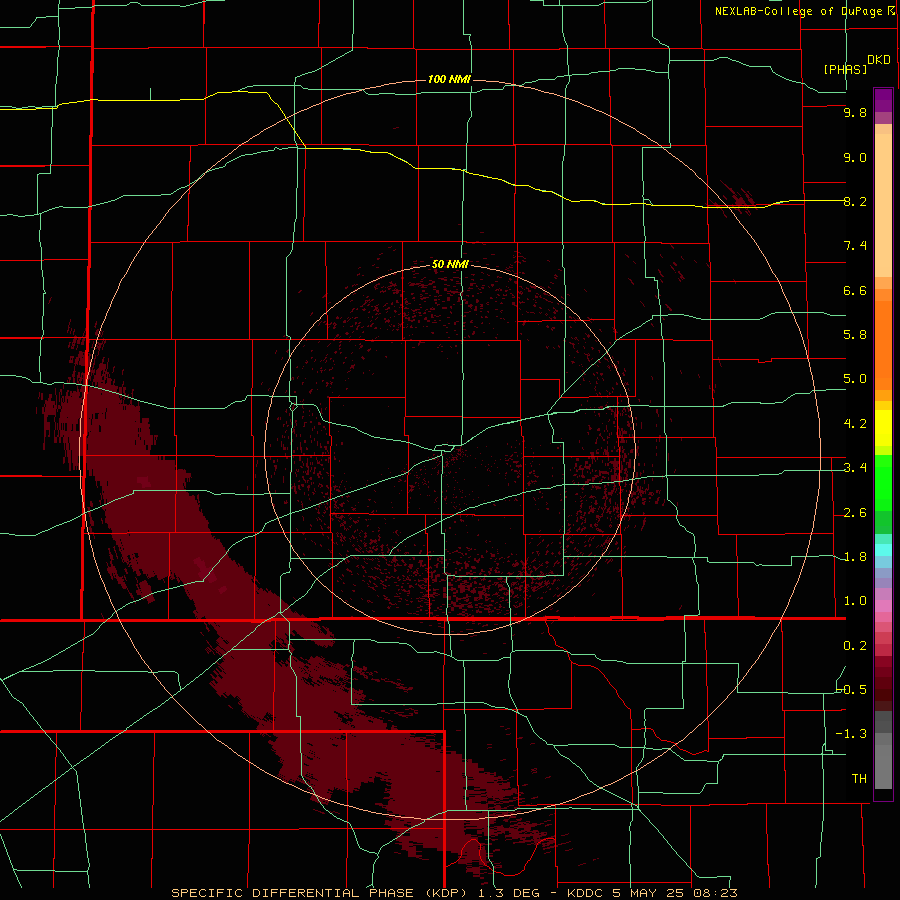This screenshot has height=900, width=900.
Task: Select the 9.8 legend value
Action: (855, 112)
